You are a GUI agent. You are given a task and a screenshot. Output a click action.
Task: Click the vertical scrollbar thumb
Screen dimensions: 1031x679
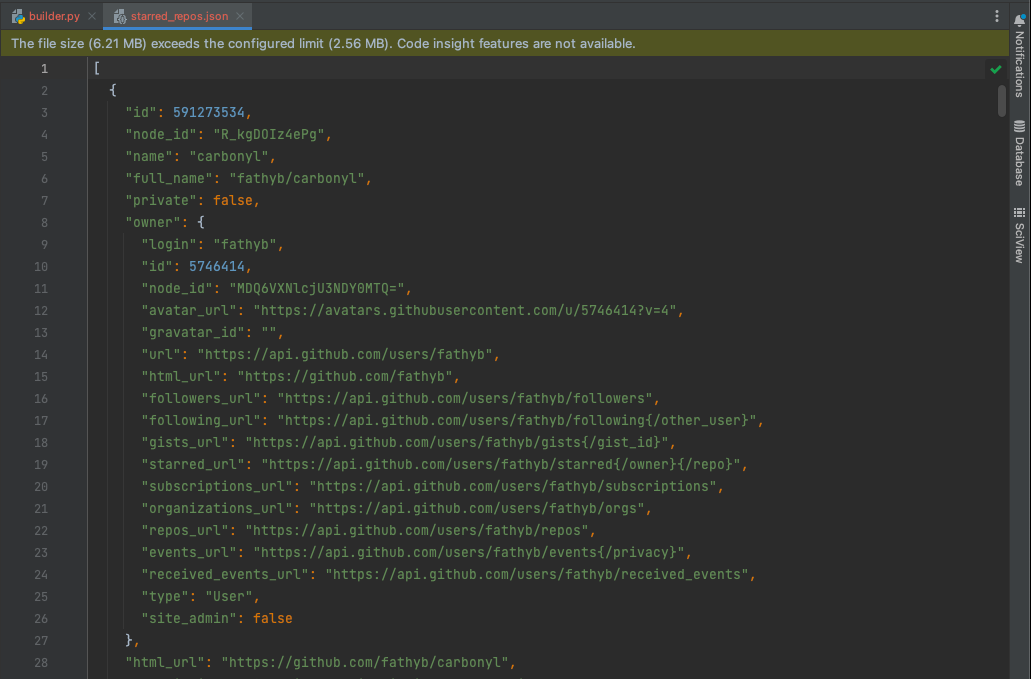pyautogui.click(x=1001, y=101)
